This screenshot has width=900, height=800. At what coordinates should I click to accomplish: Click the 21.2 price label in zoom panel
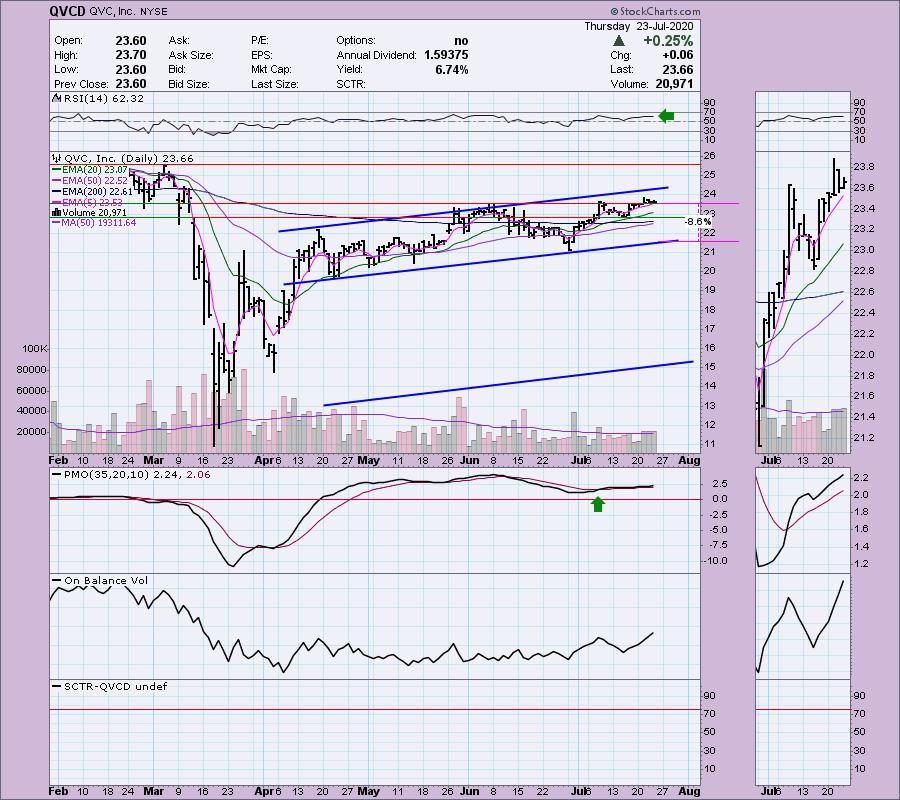(864, 438)
